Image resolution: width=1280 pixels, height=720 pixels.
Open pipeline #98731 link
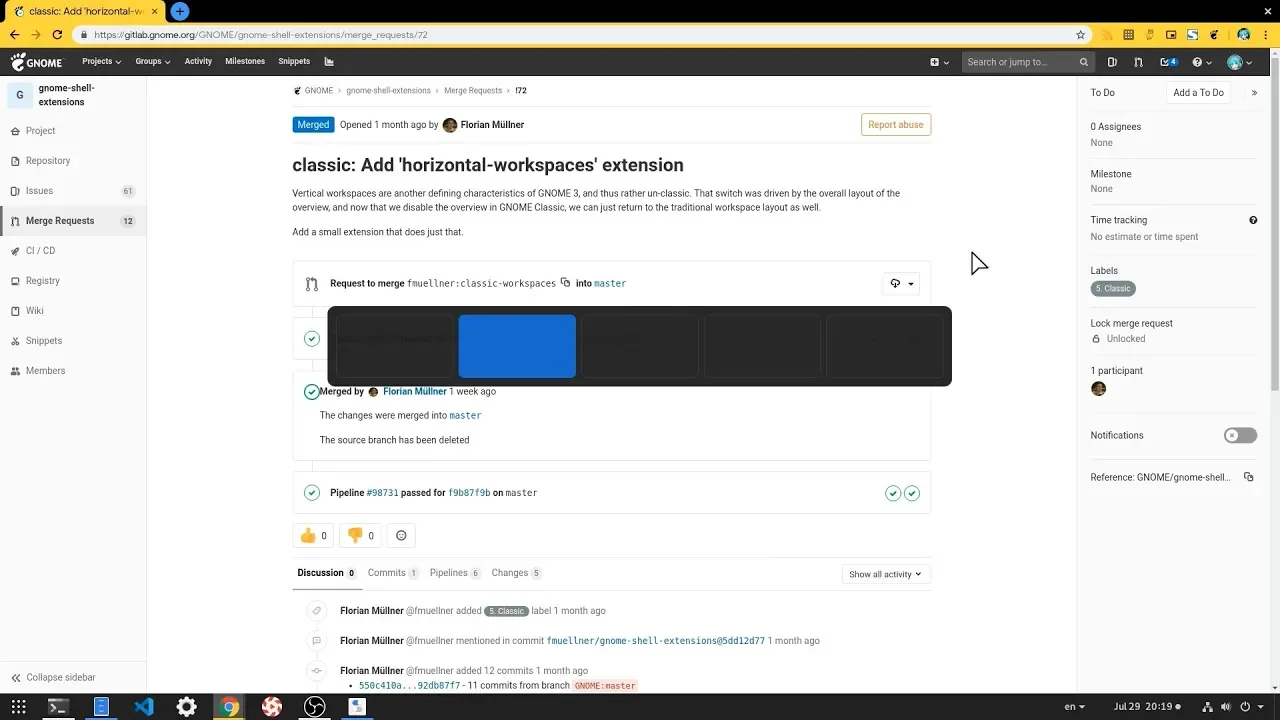(382, 493)
